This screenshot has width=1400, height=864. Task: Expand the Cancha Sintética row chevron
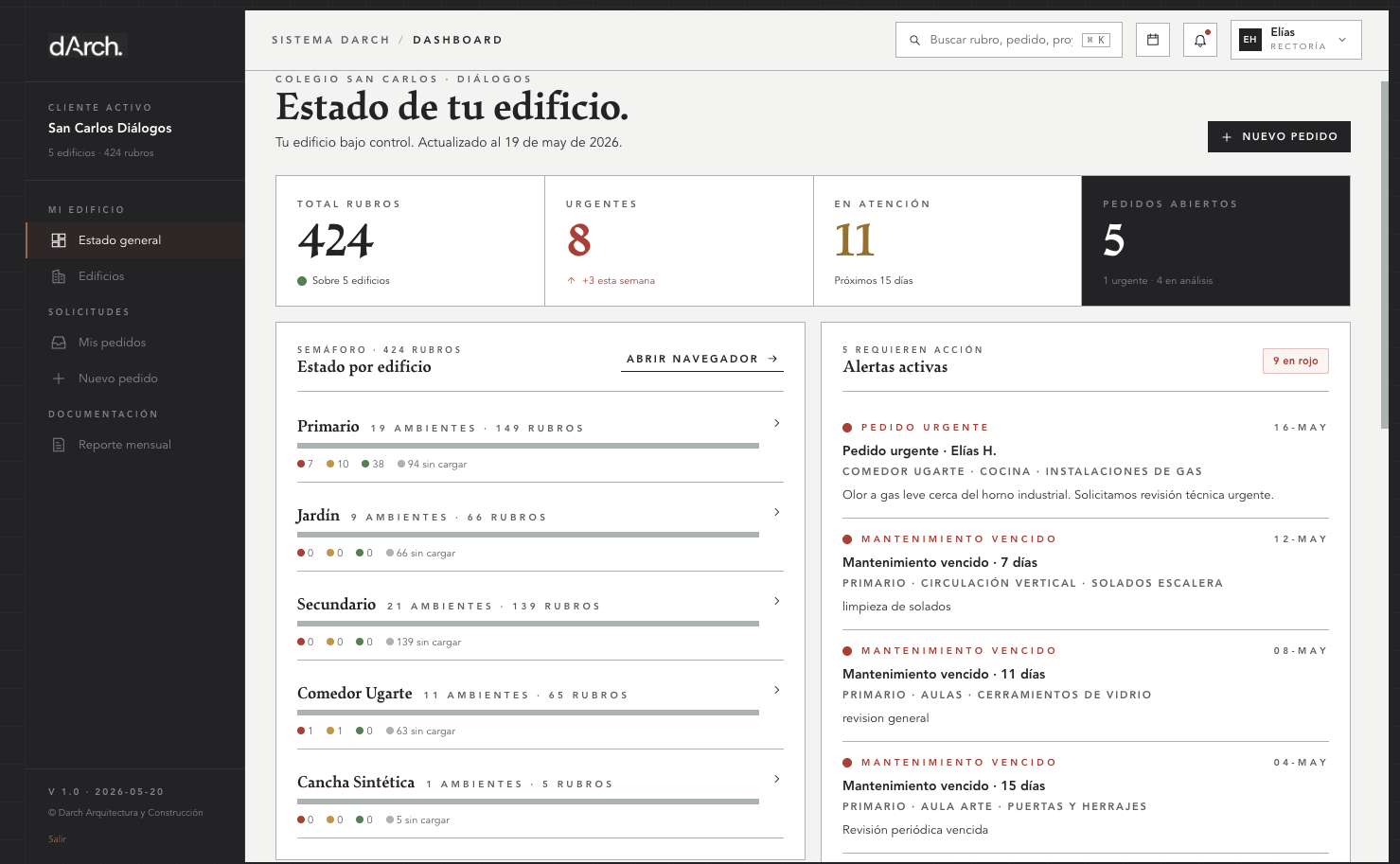pyautogui.click(x=777, y=779)
